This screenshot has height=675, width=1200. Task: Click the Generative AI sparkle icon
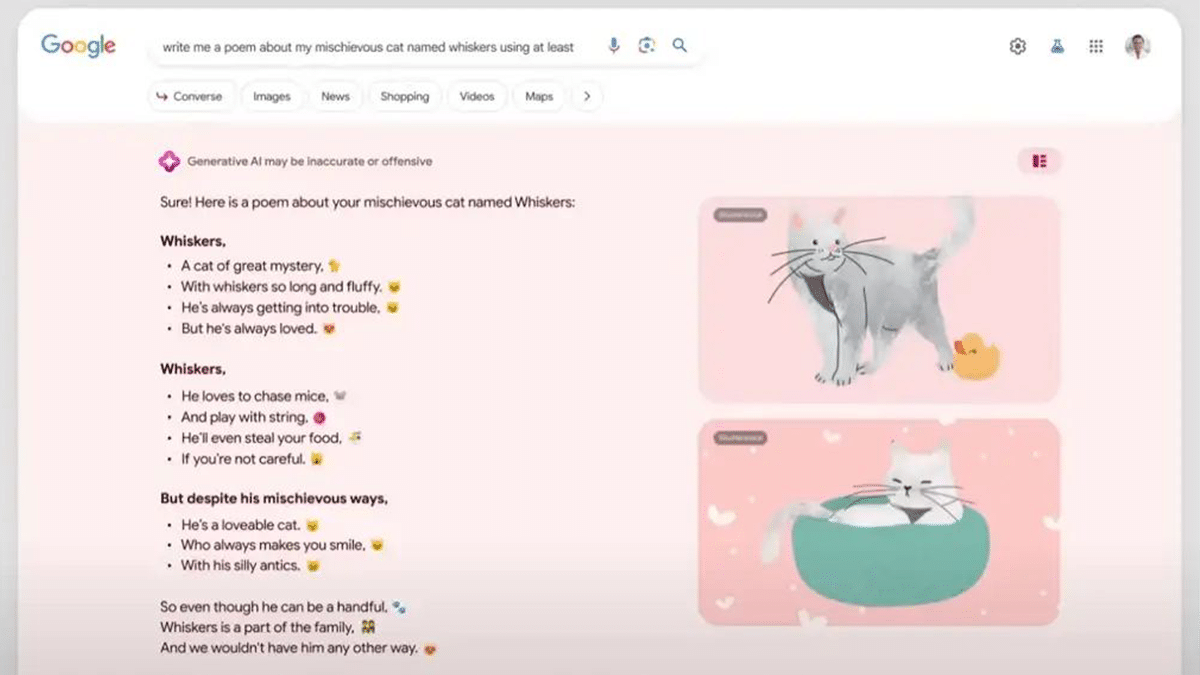coord(169,161)
